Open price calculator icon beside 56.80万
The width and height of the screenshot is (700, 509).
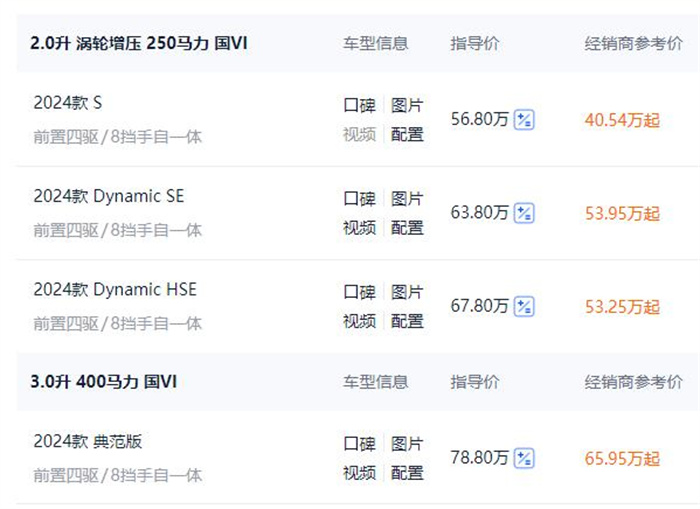tap(524, 120)
